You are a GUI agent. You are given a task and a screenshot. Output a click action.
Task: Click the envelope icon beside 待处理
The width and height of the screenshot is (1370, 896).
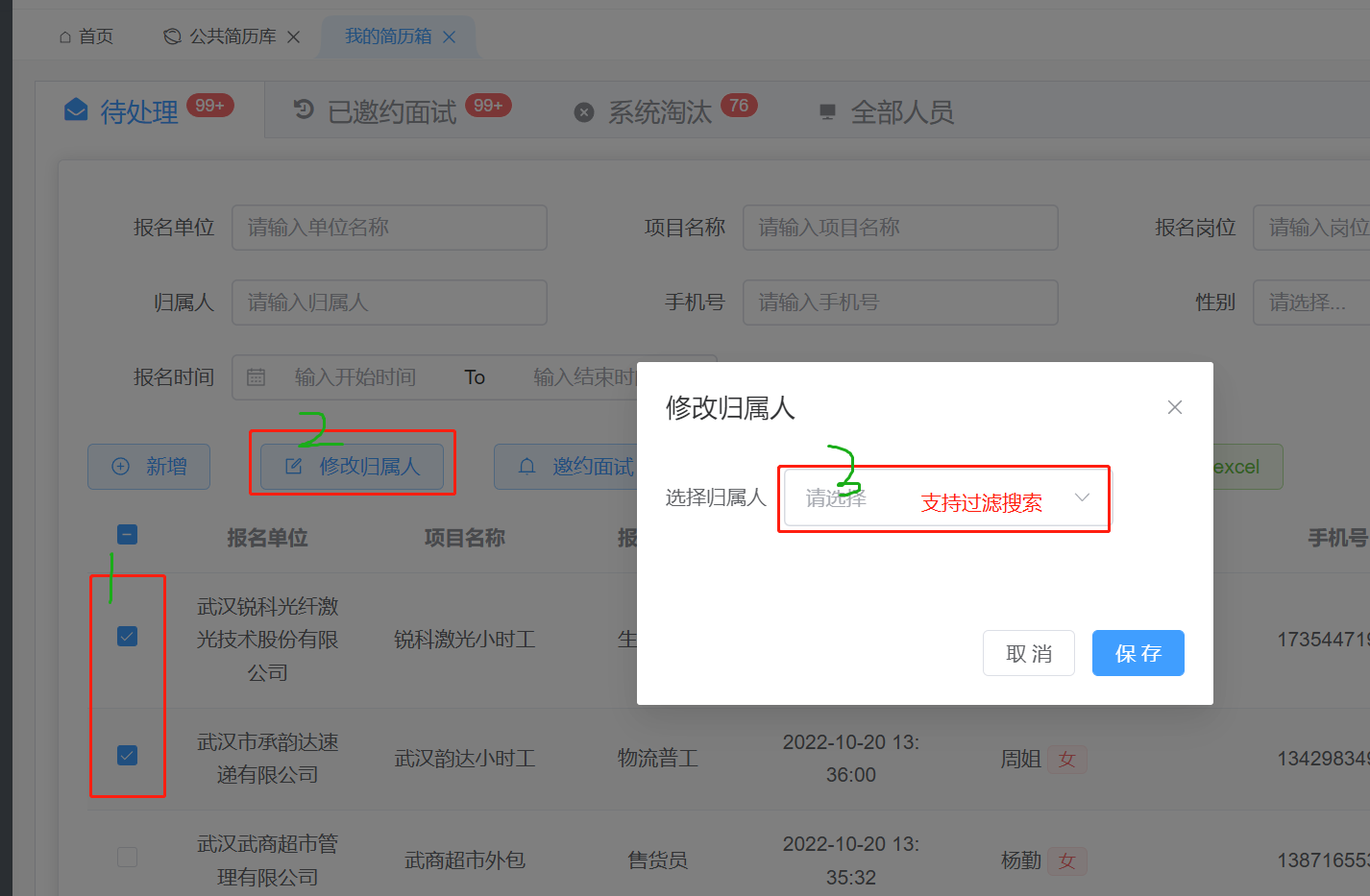click(76, 110)
